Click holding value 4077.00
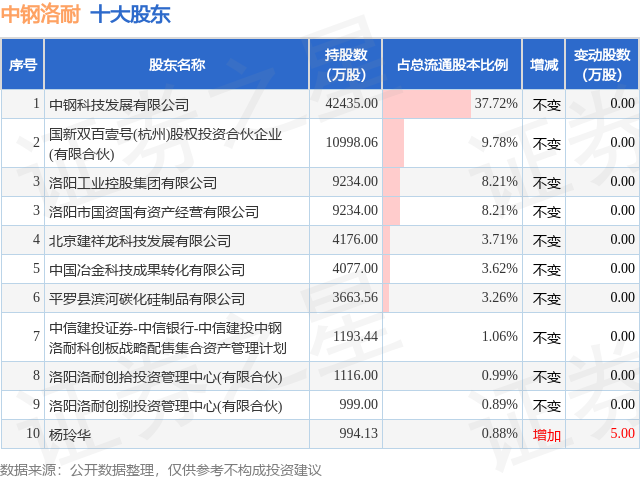 [x=355, y=268]
